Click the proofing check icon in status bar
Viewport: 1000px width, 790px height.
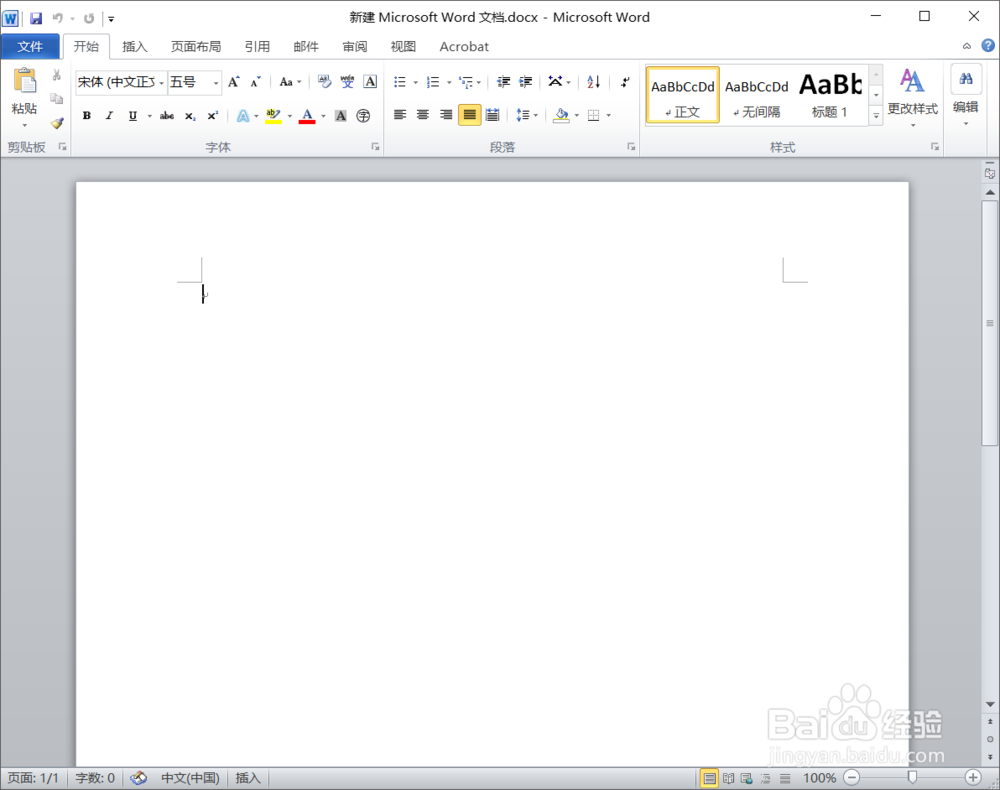pos(138,778)
